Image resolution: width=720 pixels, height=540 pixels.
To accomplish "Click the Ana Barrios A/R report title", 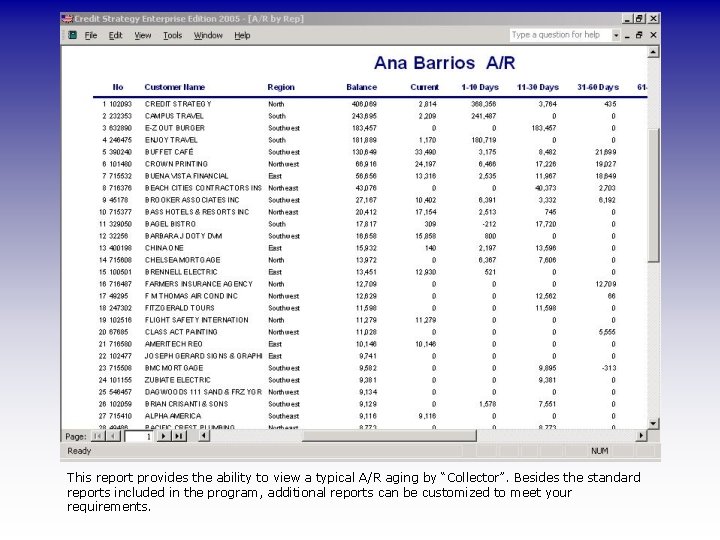I will (444, 63).
